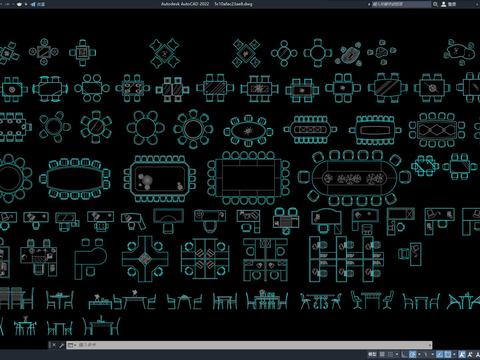This screenshot has height=360, width=480.
Task: Click the user sign-in account icon
Action: click(444, 4)
